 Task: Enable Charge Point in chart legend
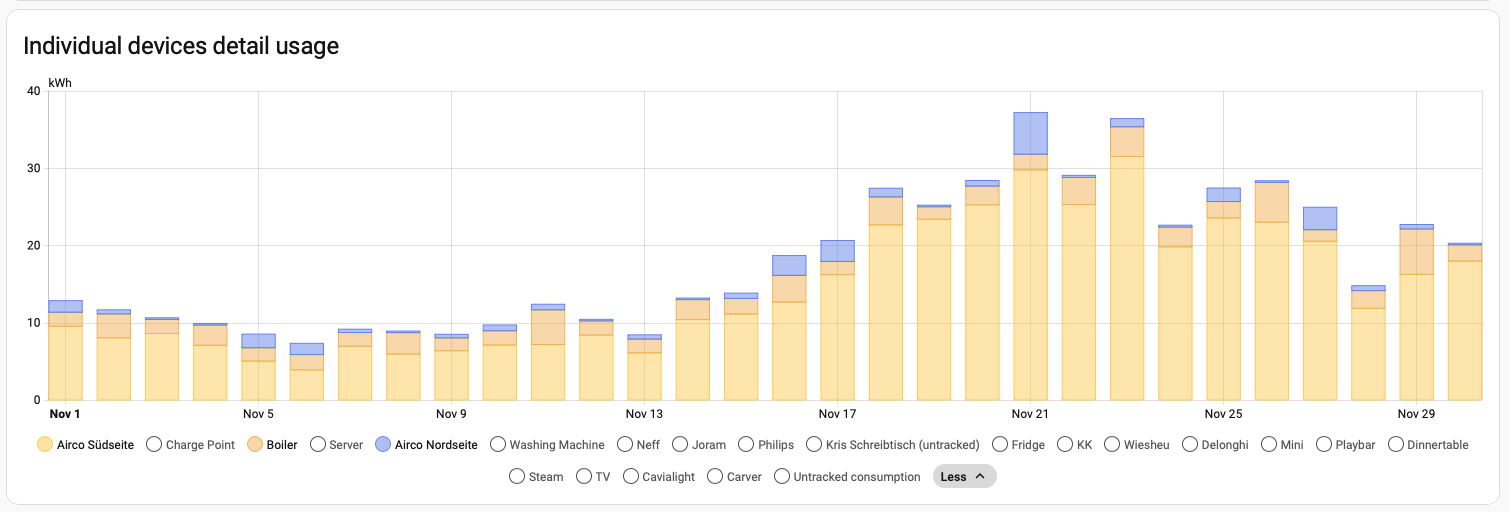(190, 444)
